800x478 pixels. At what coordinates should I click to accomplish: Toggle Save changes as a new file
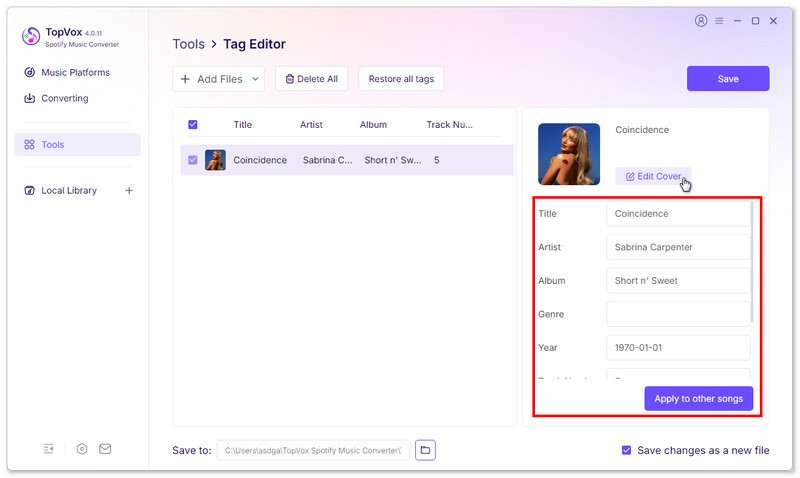(627, 450)
